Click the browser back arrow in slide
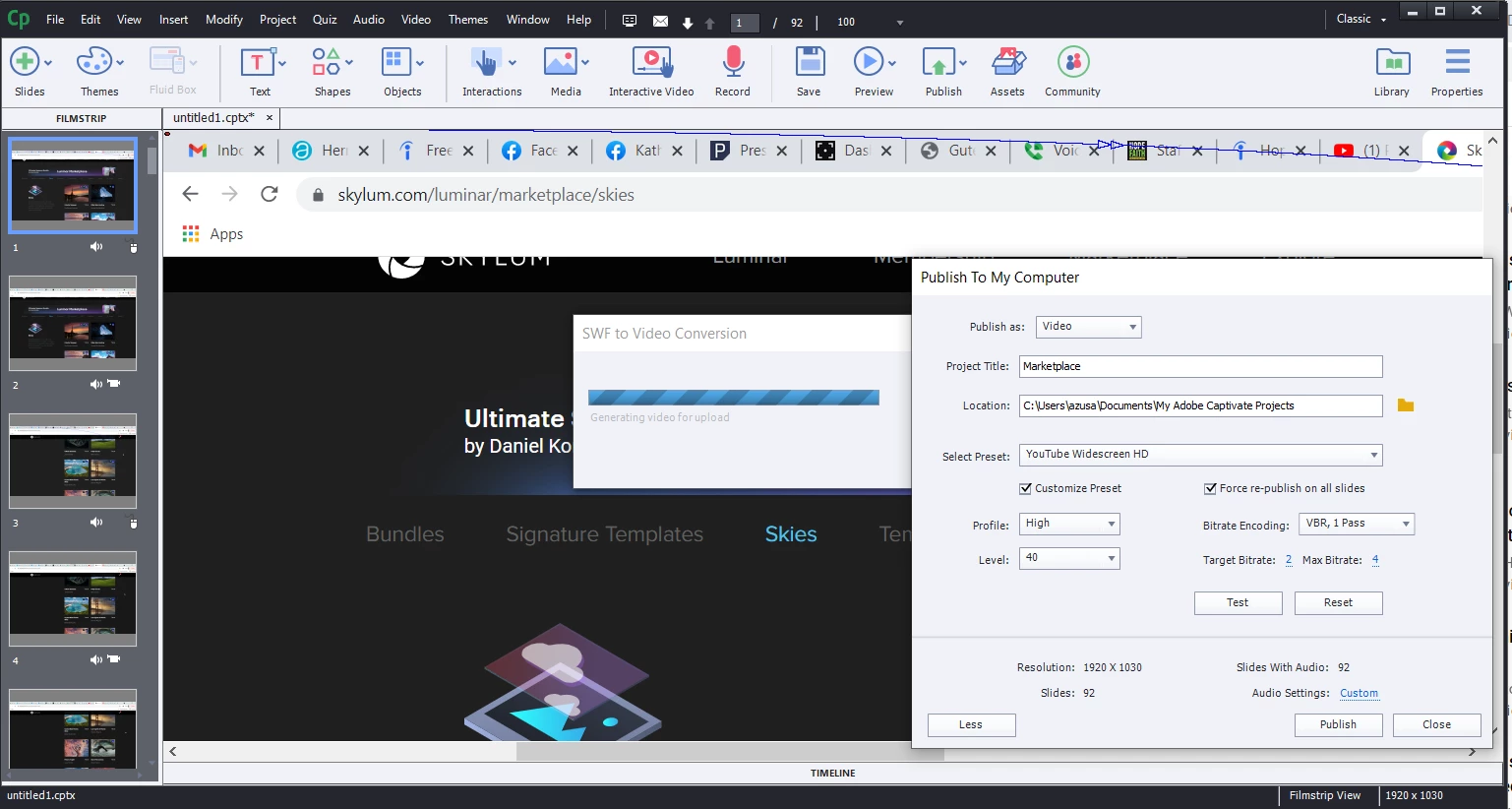 191,194
